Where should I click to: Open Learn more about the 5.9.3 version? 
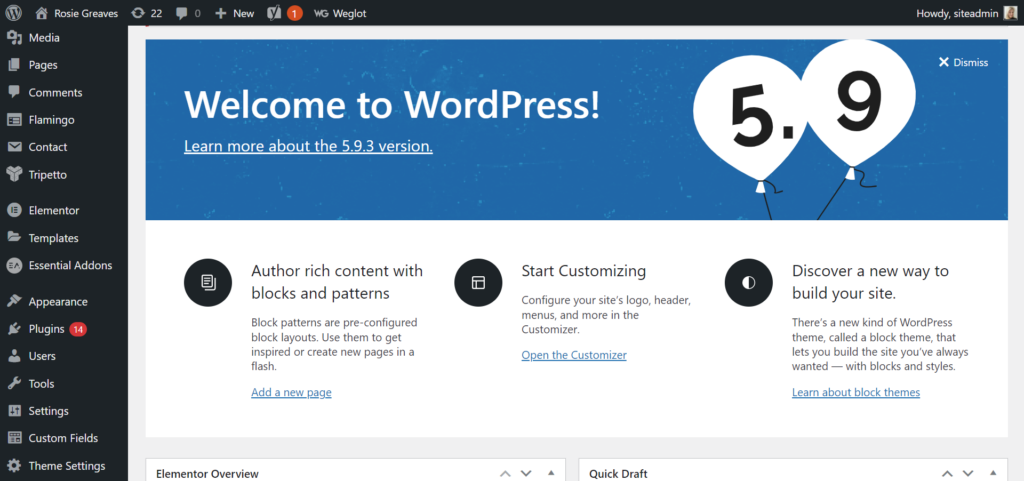click(x=308, y=146)
